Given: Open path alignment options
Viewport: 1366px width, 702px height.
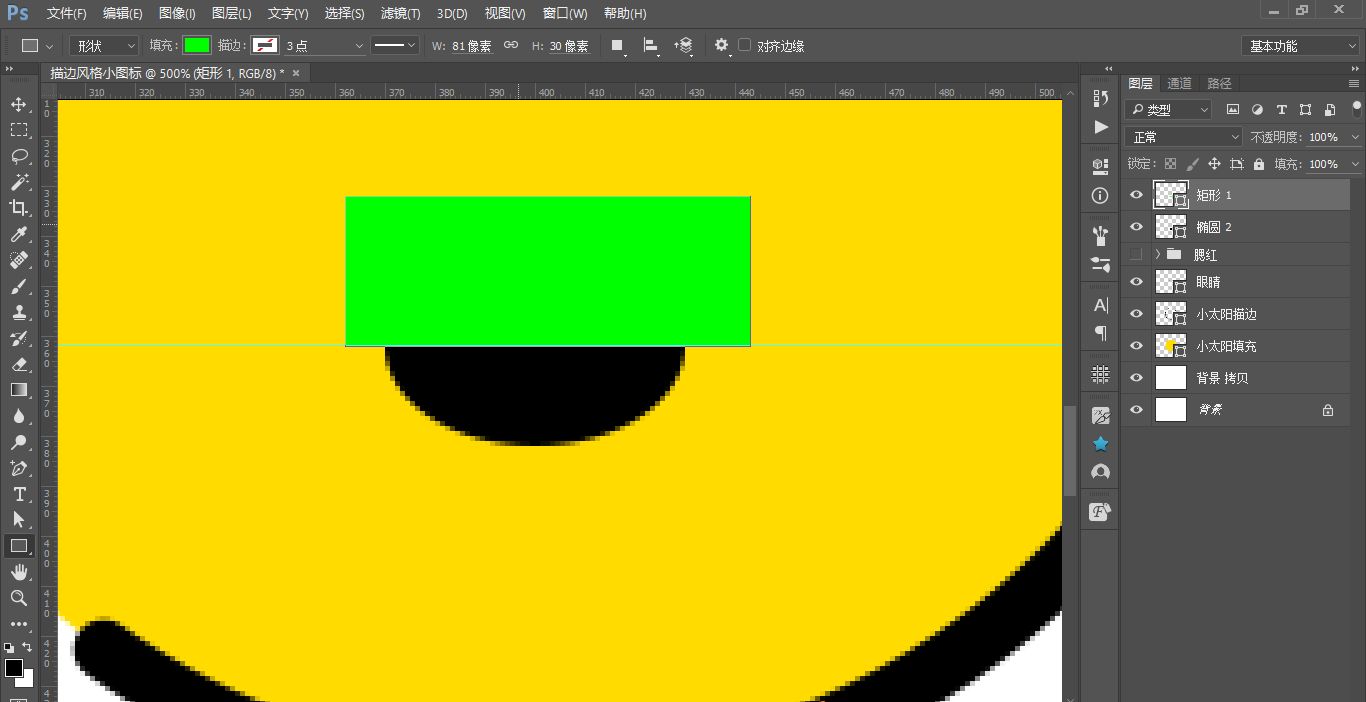Looking at the screenshot, I should click(651, 46).
